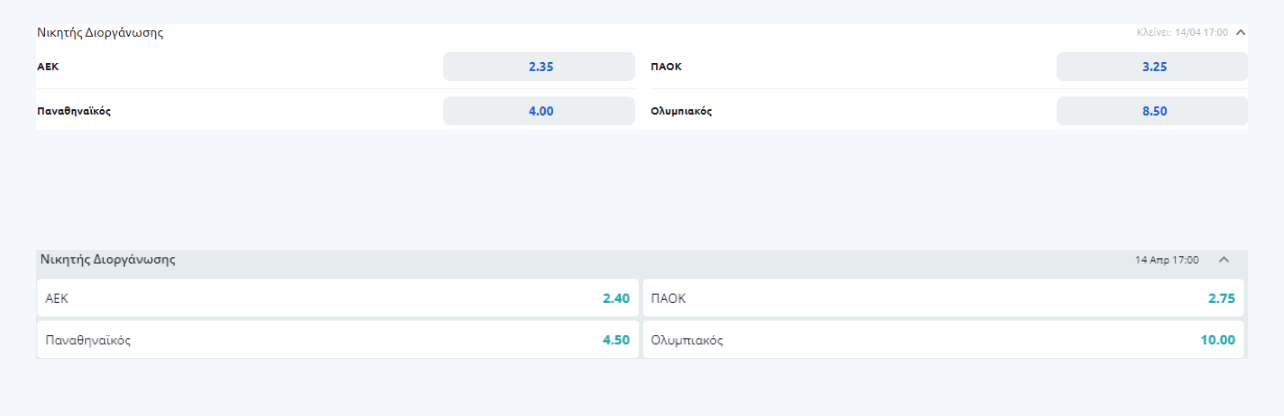Image resolution: width=1284 pixels, height=416 pixels.
Task: Click the ΠΑΟΚ 2.75 selection row
Action: pyautogui.click(x=942, y=298)
